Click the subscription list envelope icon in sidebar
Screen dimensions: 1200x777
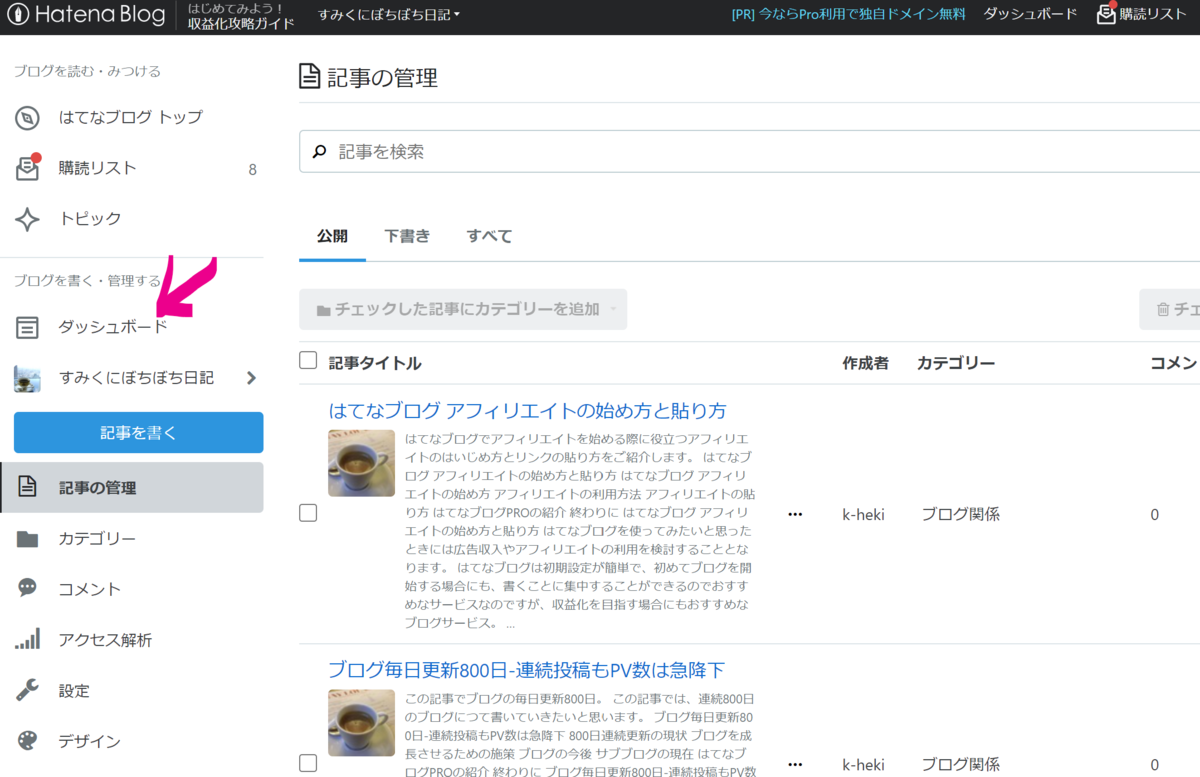click(x=28, y=167)
